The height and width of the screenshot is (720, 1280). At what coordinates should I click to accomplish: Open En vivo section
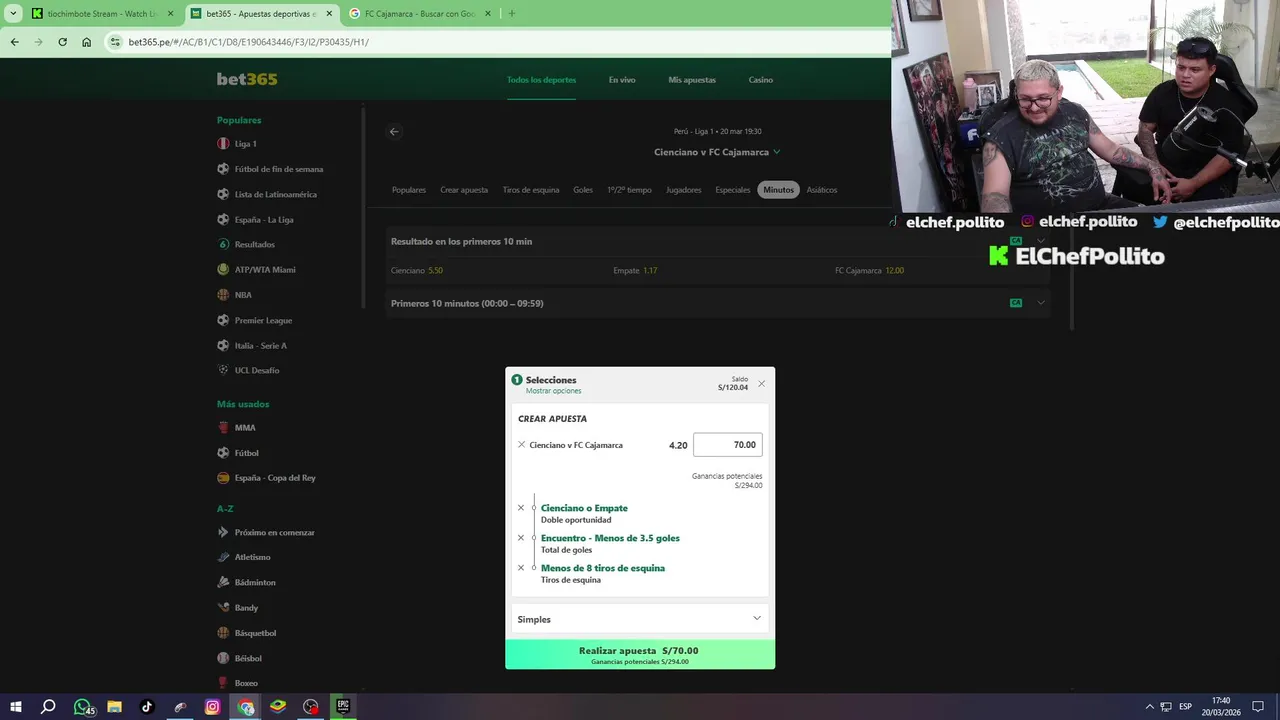point(622,80)
